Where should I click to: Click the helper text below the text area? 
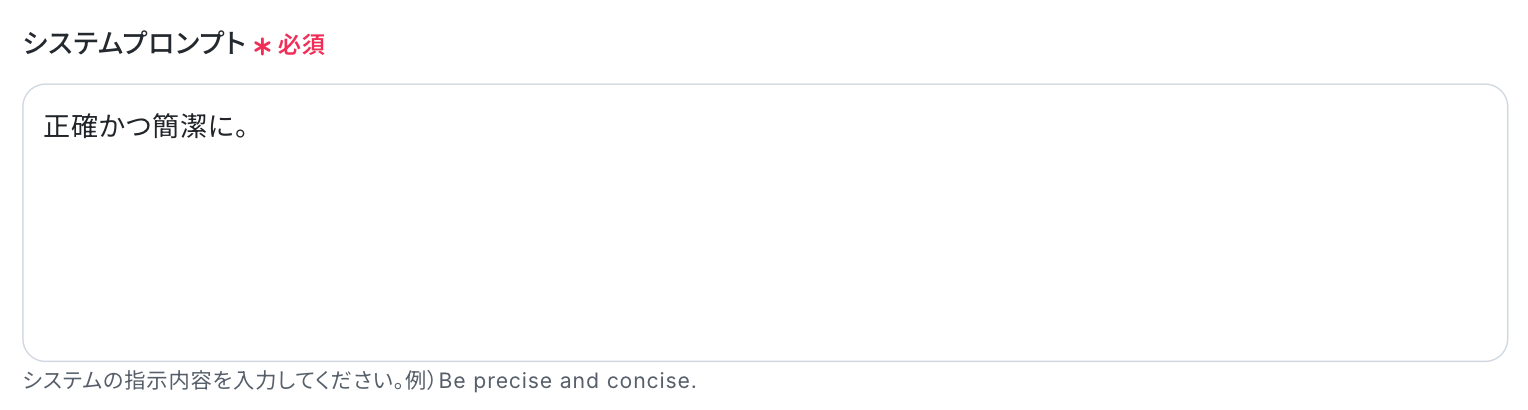pyautogui.click(x=359, y=381)
